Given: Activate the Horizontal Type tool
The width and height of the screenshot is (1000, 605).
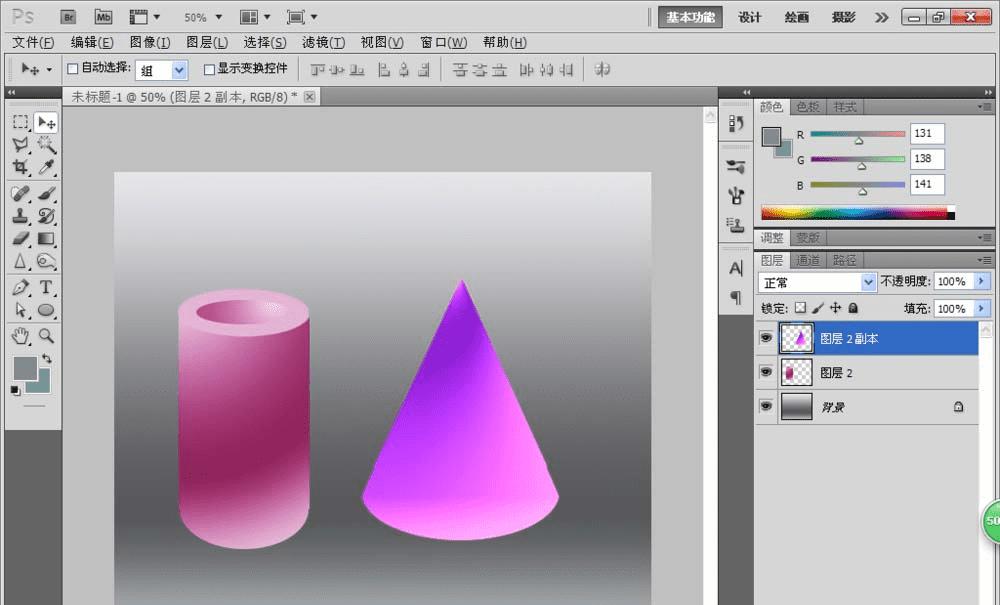Looking at the screenshot, I should pyautogui.click(x=46, y=287).
